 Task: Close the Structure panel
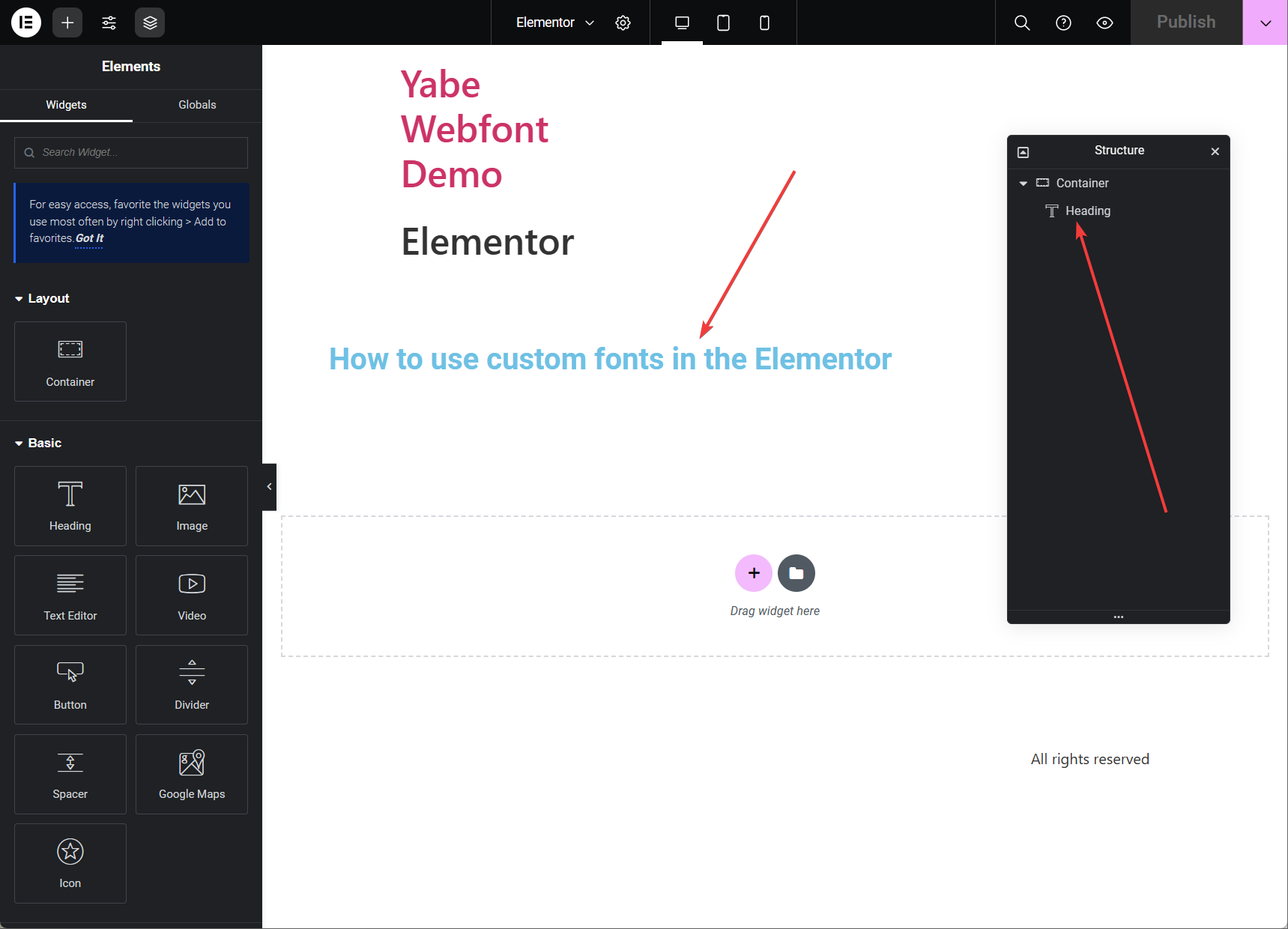tap(1215, 151)
